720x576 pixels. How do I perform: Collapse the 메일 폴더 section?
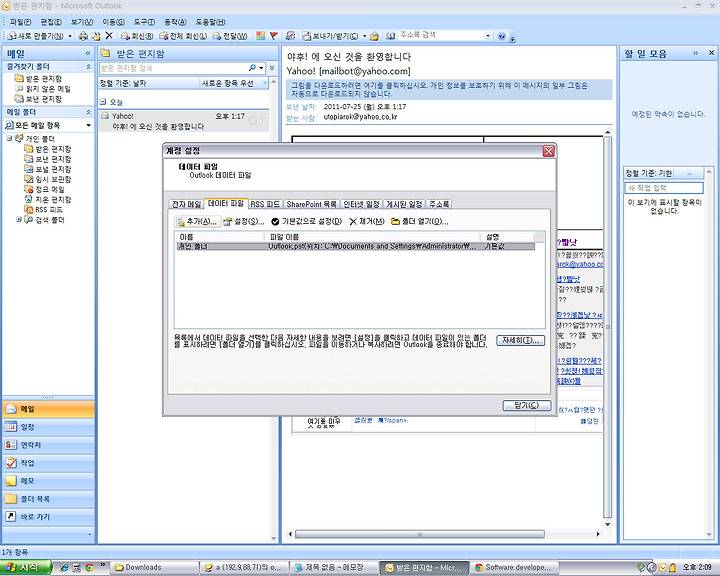[x=88, y=112]
